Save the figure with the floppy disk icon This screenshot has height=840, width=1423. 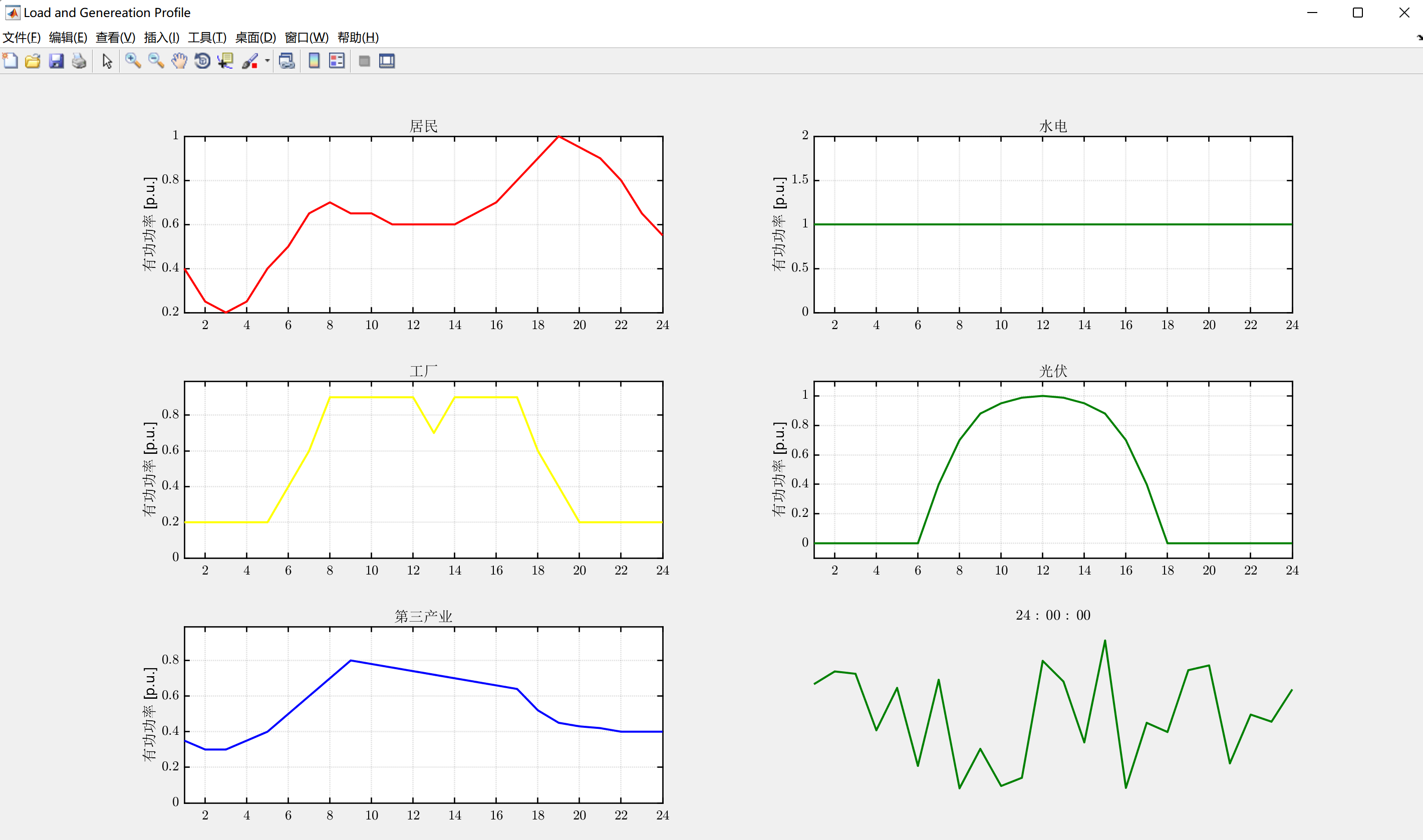pos(56,61)
